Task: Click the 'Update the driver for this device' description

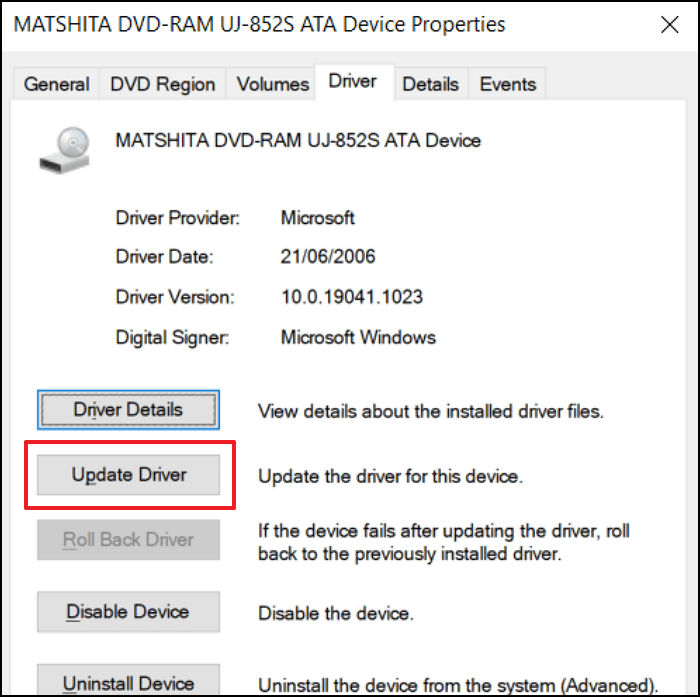Action: 390,476
